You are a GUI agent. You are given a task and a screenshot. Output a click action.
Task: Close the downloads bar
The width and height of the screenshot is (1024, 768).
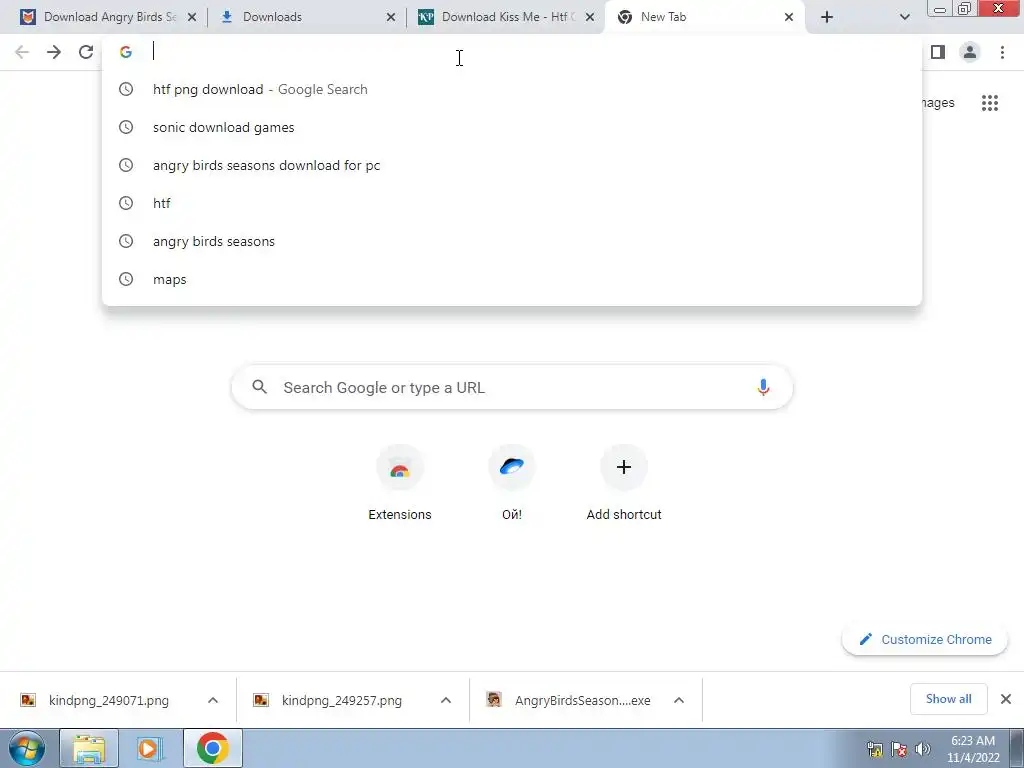1006,699
